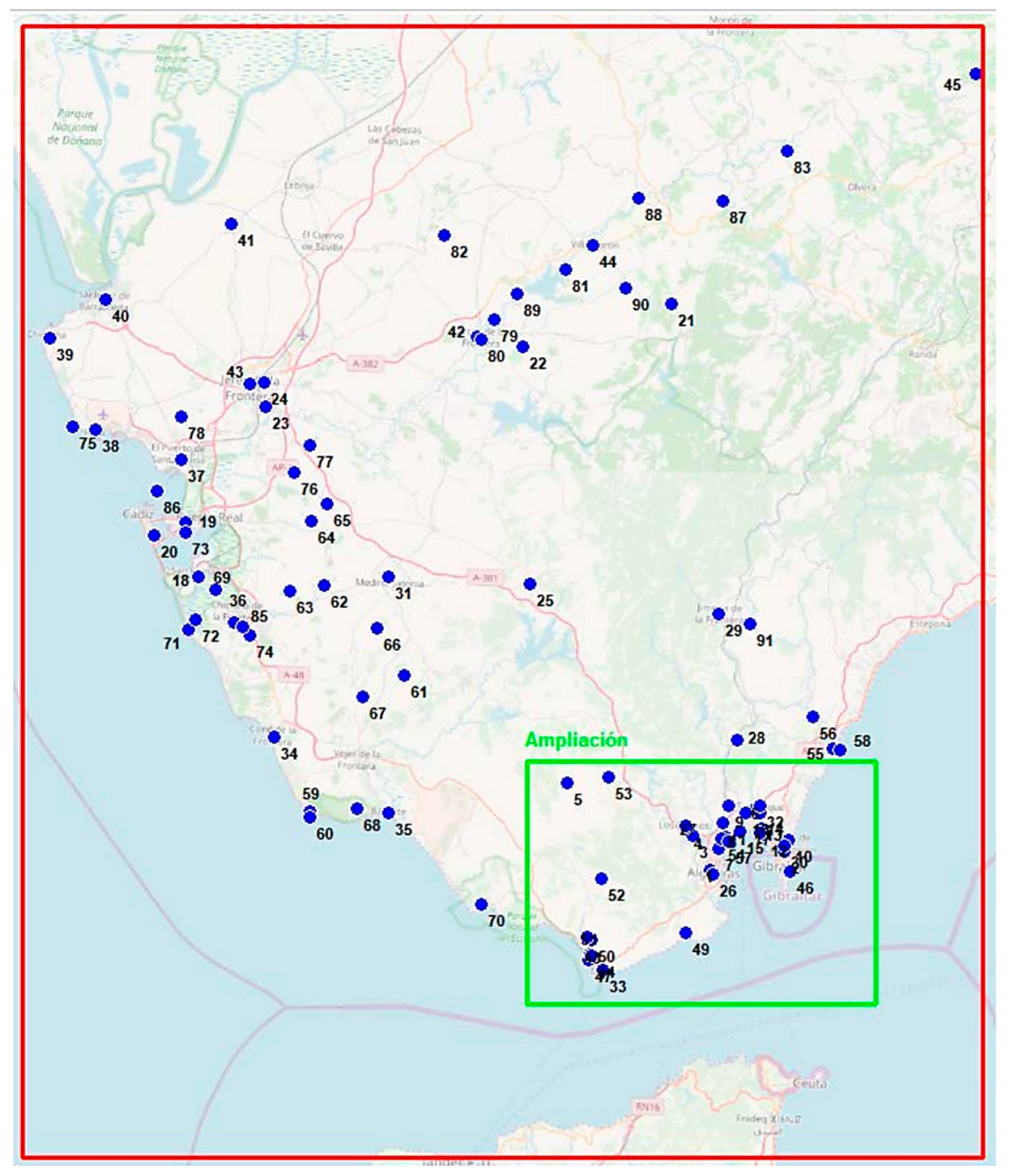Click the Gibraltar place label
The image size is (1011, 1176).
pos(792,896)
